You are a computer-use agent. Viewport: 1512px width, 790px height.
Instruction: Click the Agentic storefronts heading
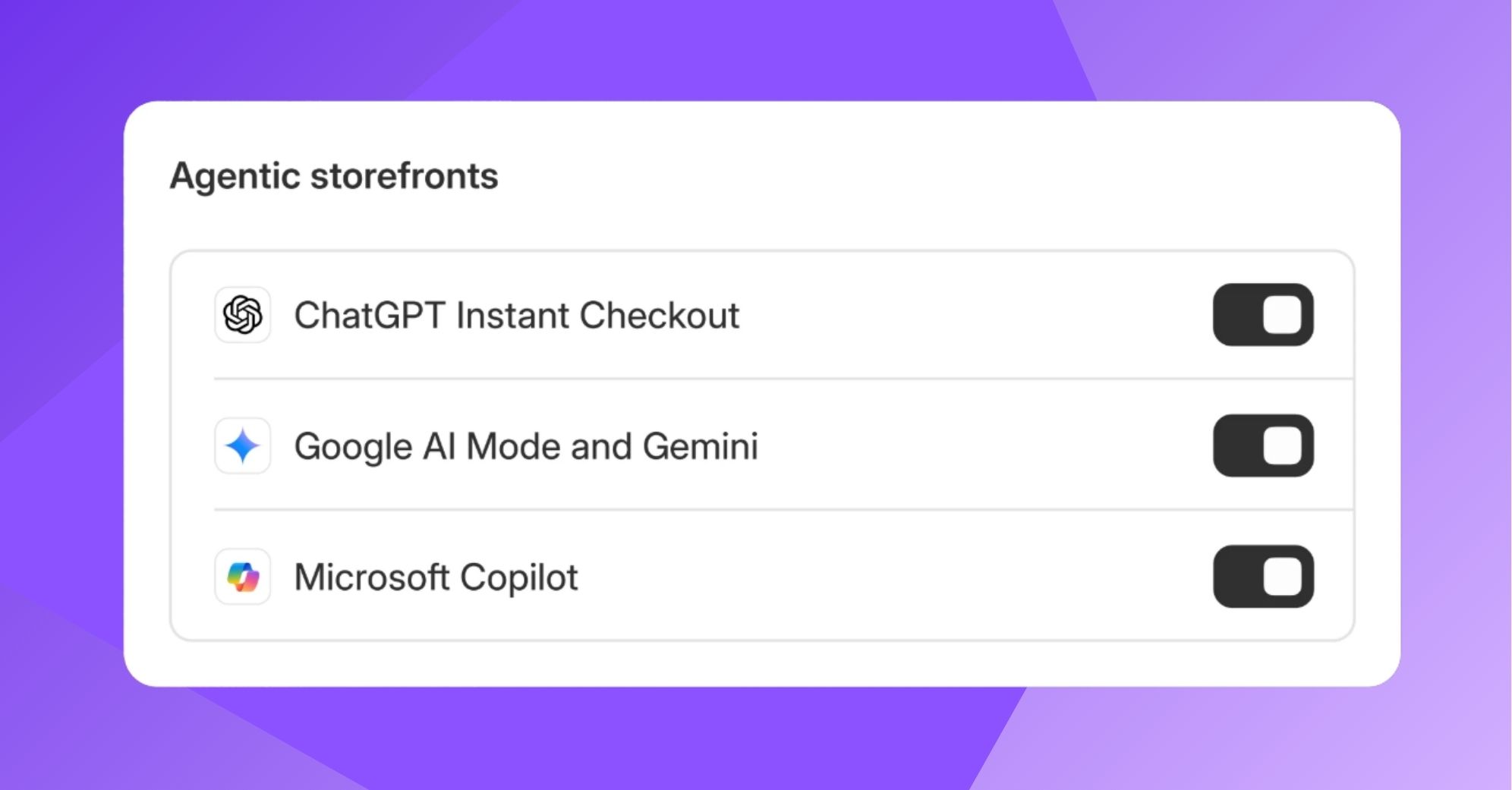(x=334, y=176)
